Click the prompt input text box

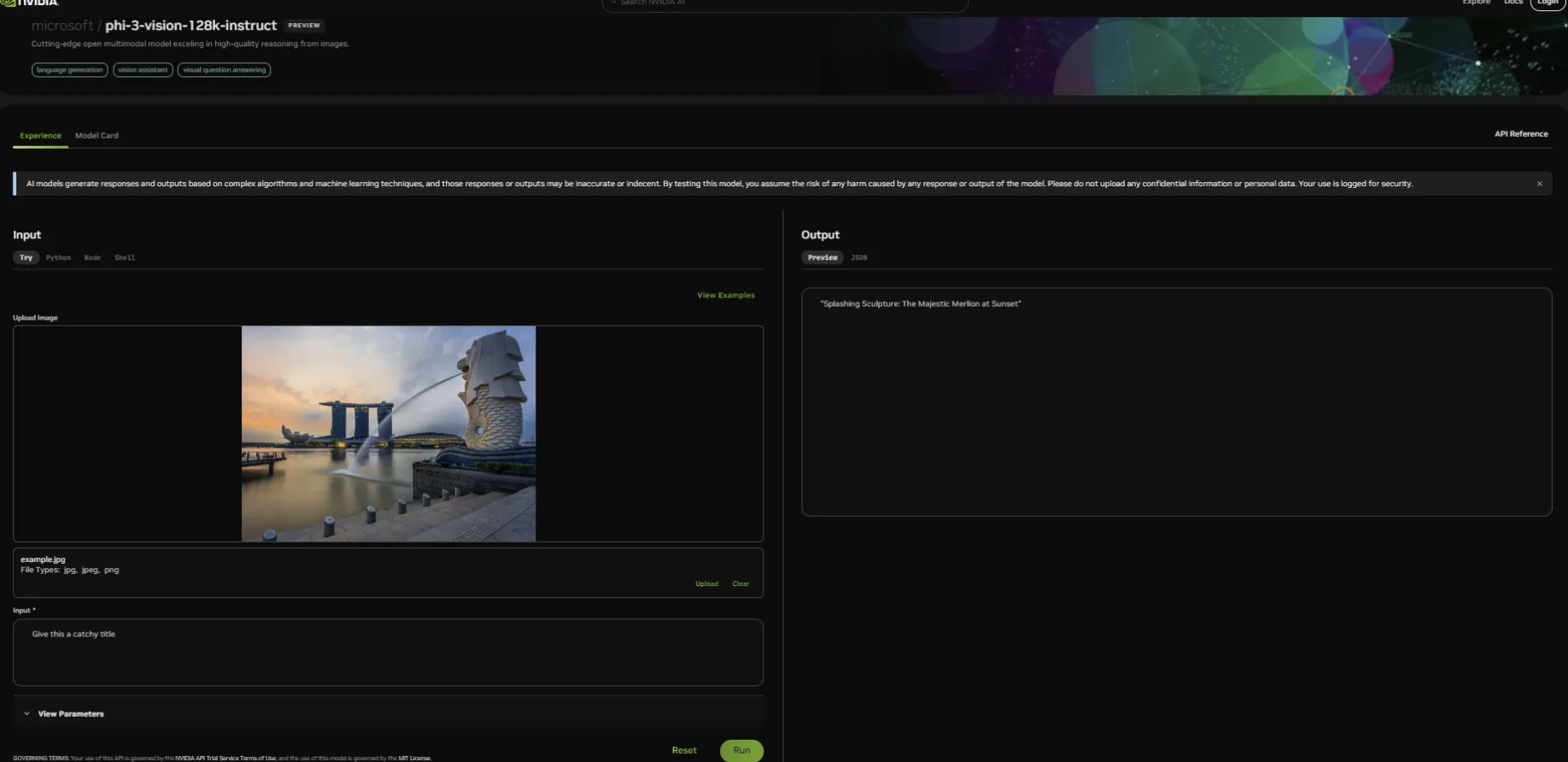click(388, 653)
